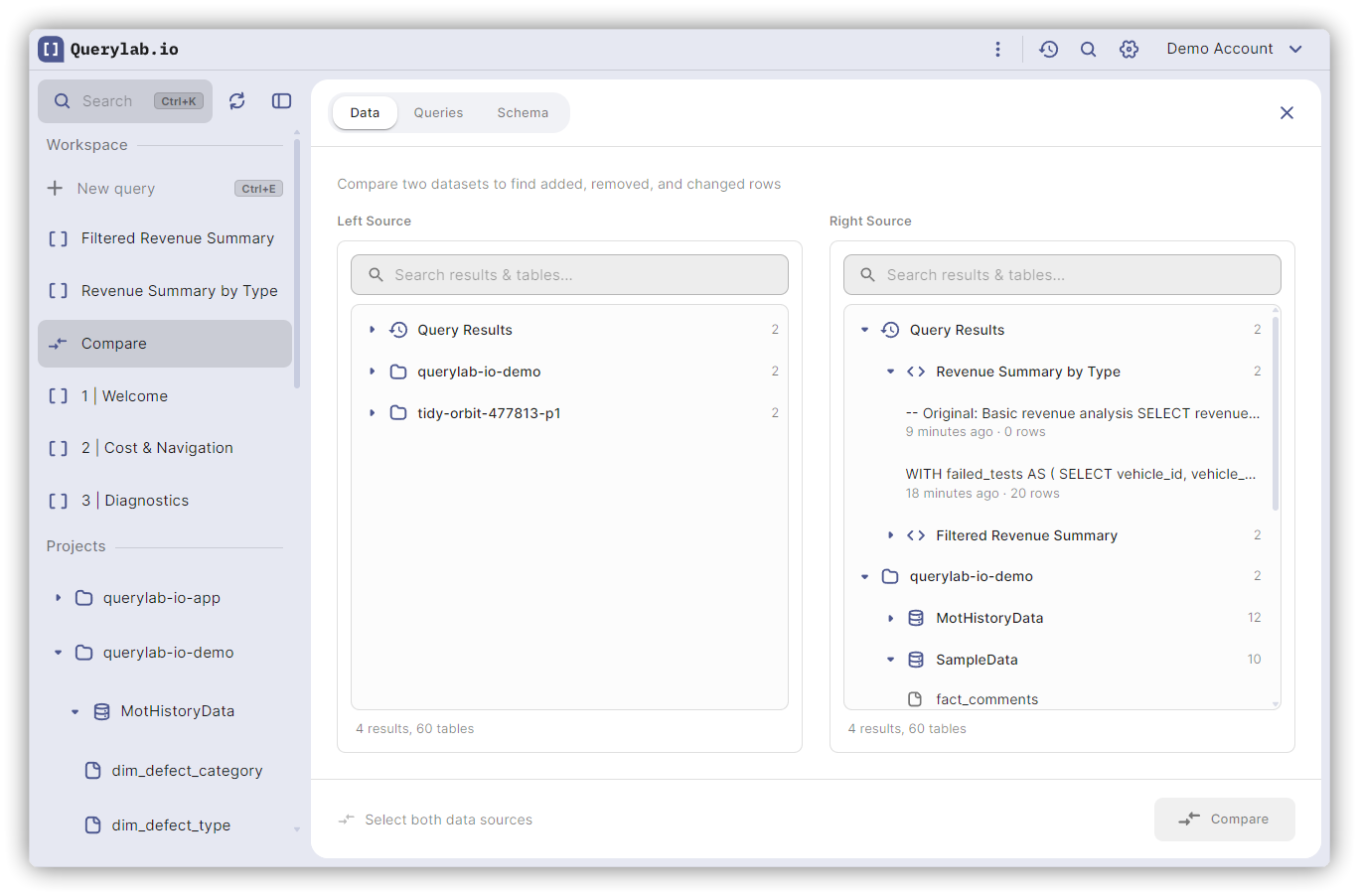Open the Filtered Revenue Summary query in sidebar
Image resolution: width=1359 pixels, height=896 pixels.
click(177, 238)
